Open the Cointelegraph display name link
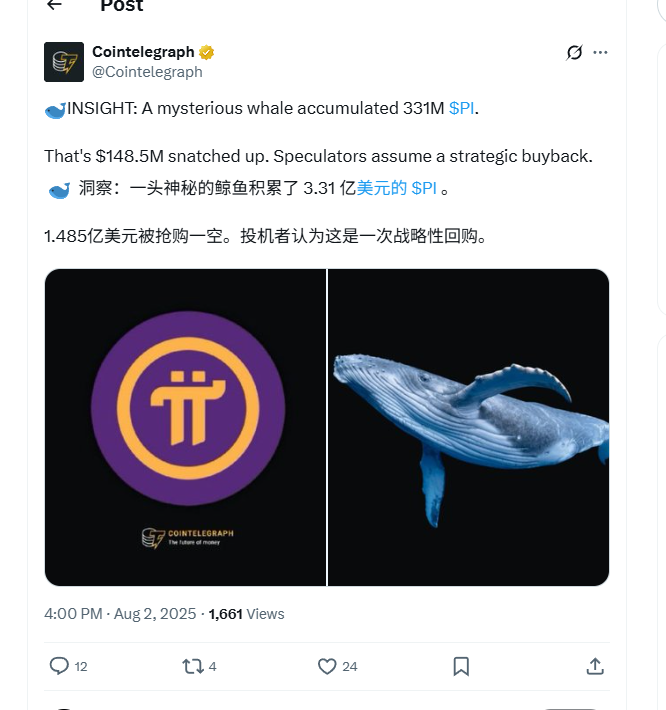This screenshot has width=666, height=710. [143, 52]
